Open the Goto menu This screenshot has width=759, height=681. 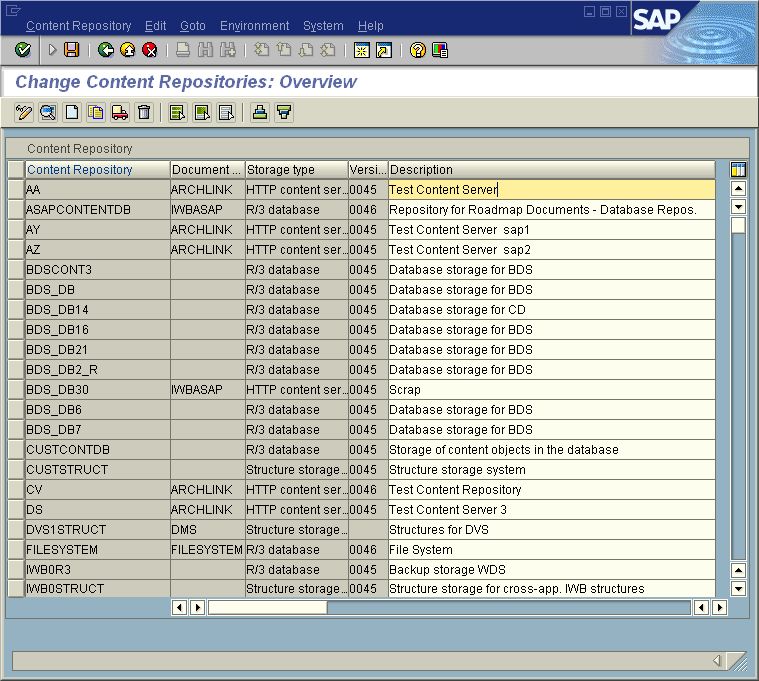pyautogui.click(x=192, y=26)
